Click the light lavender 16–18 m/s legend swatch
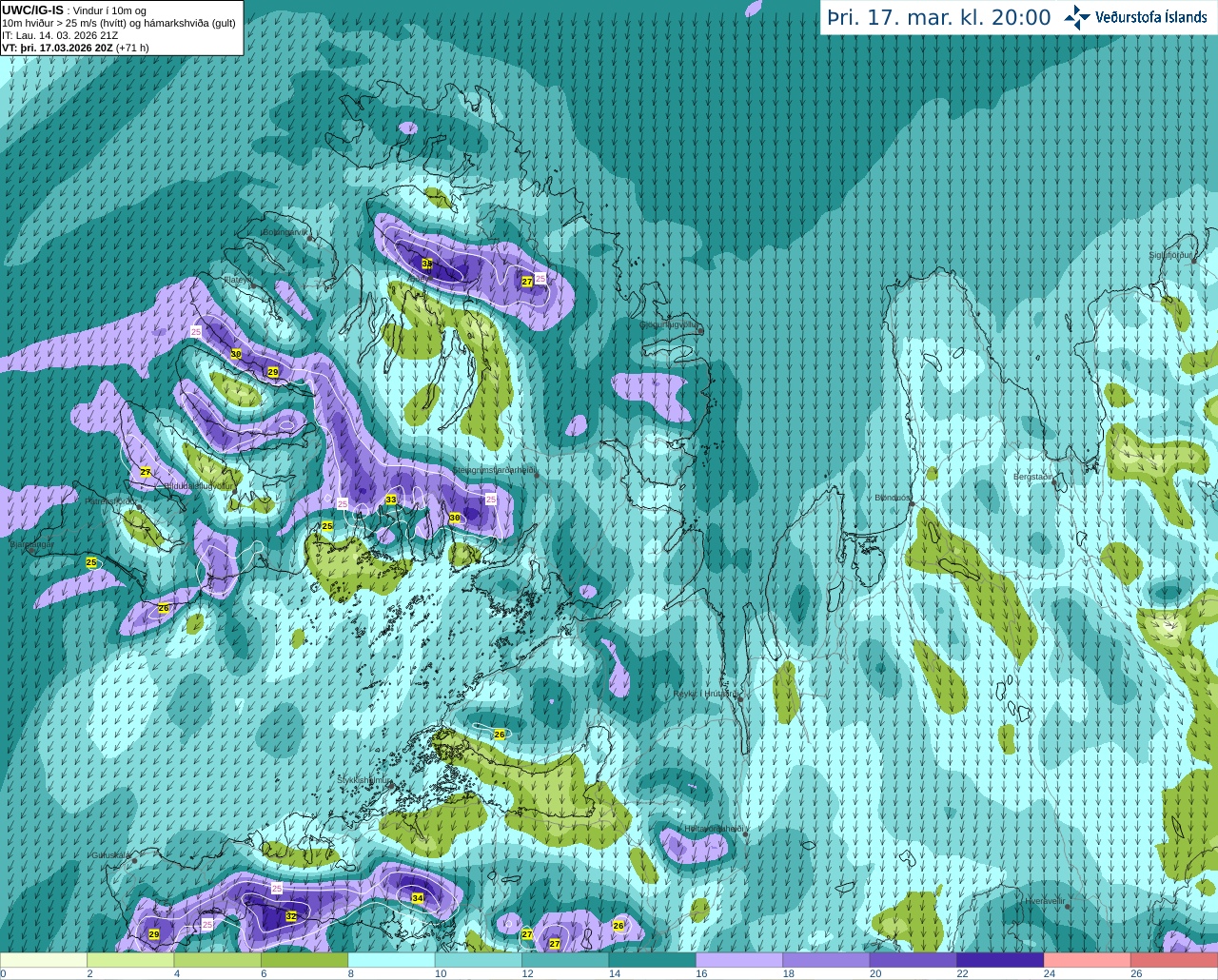Viewport: 1218px width, 980px height. [739, 960]
